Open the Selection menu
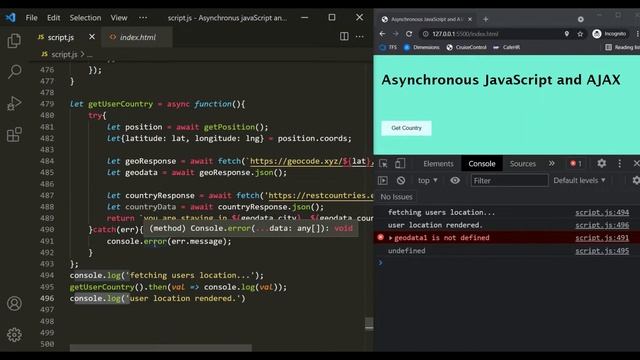This screenshot has width=640, height=360. point(85,18)
